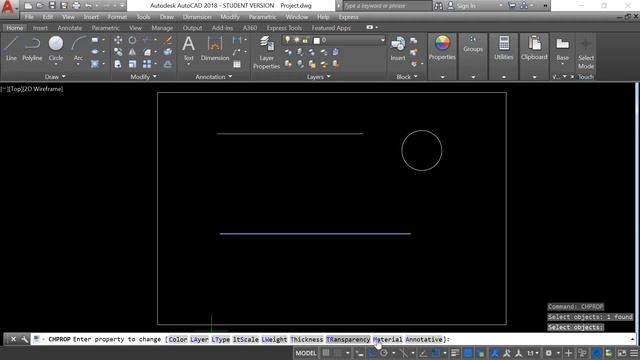This screenshot has width=640, height=360.
Task: Choose the Annotative option in command line
Action: [x=424, y=339]
